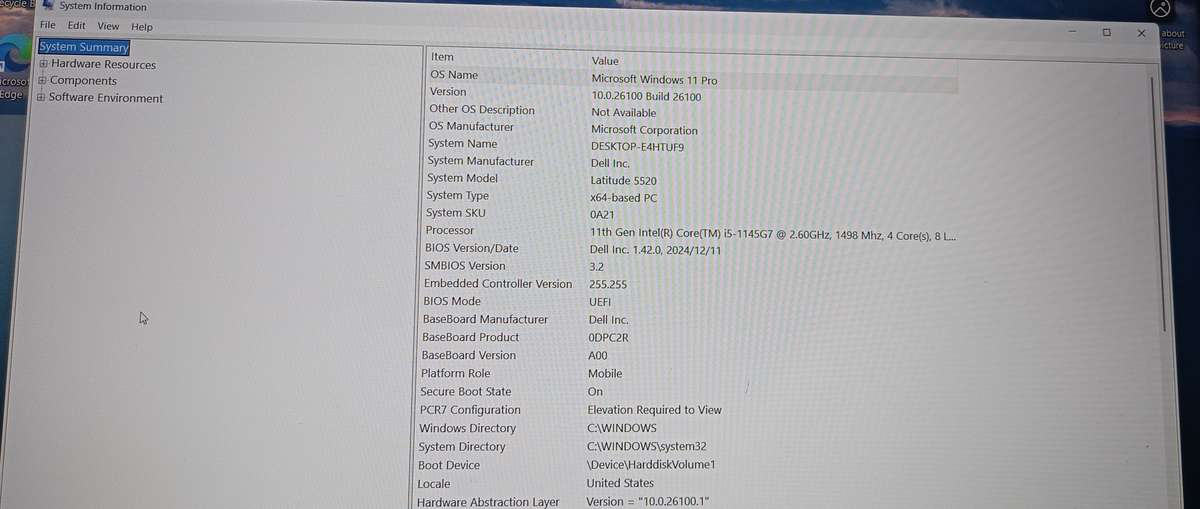Viewport: 1200px width, 509px height.
Task: Close the System Information window
Action: tap(1141, 33)
